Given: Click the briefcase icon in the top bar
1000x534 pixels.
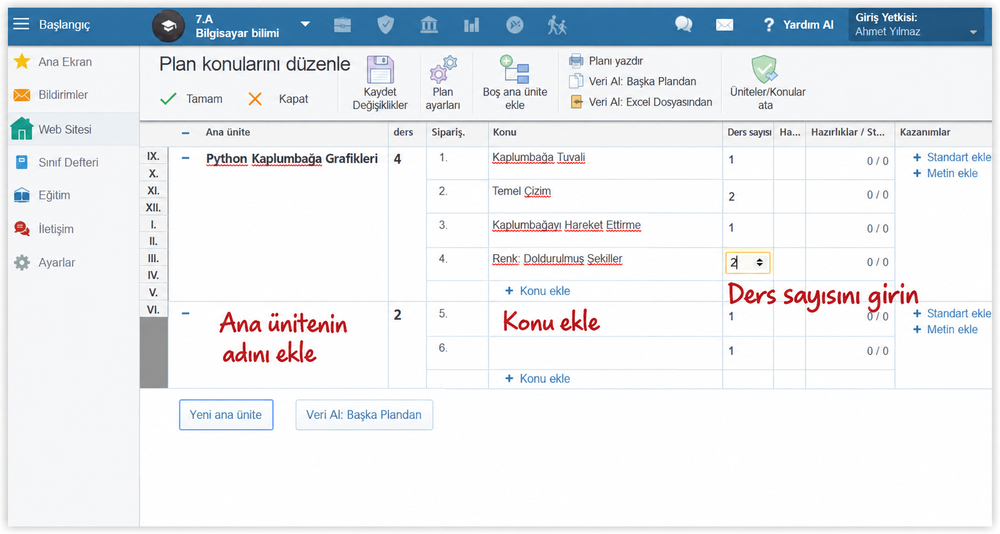Looking at the screenshot, I should click(342, 25).
